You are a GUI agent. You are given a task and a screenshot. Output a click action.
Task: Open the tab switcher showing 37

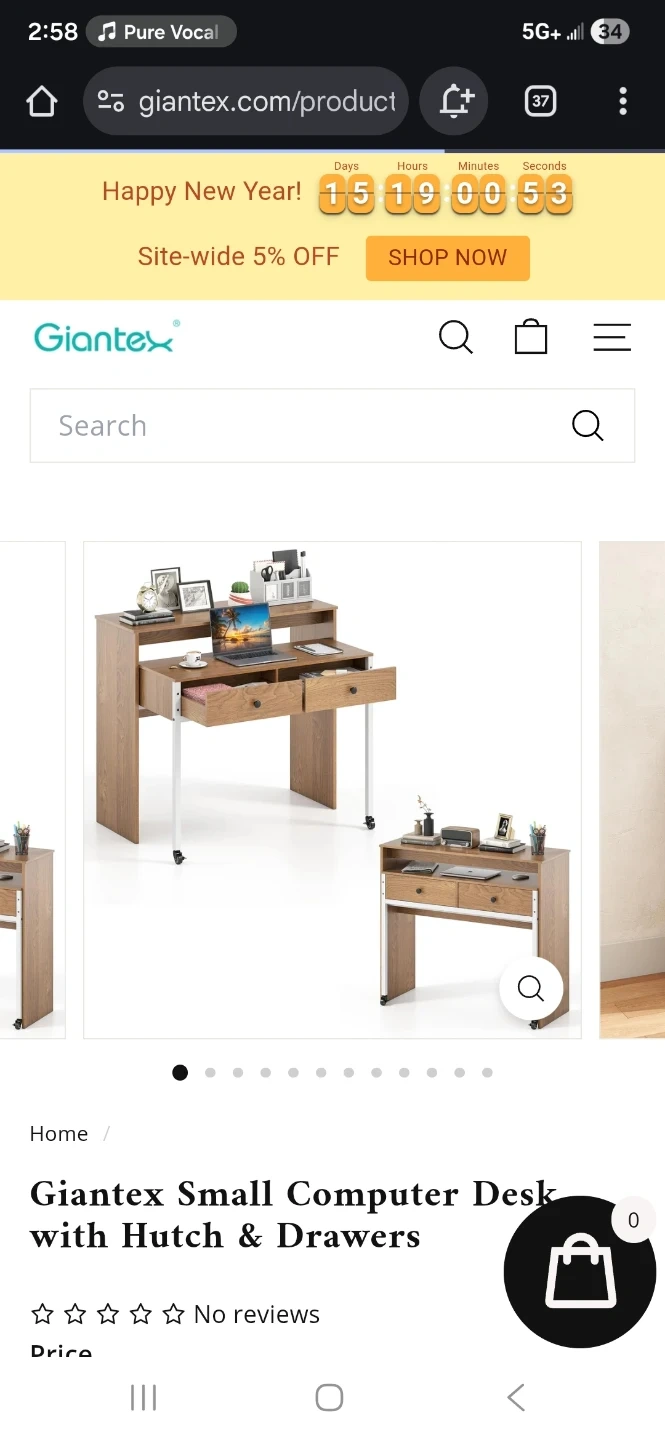point(540,101)
